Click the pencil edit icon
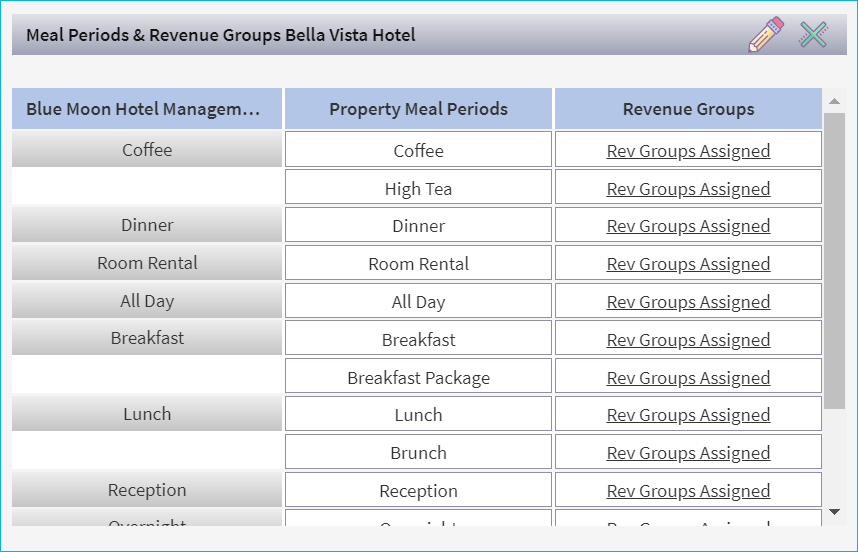Viewport: 858px width, 552px height. [x=765, y=35]
